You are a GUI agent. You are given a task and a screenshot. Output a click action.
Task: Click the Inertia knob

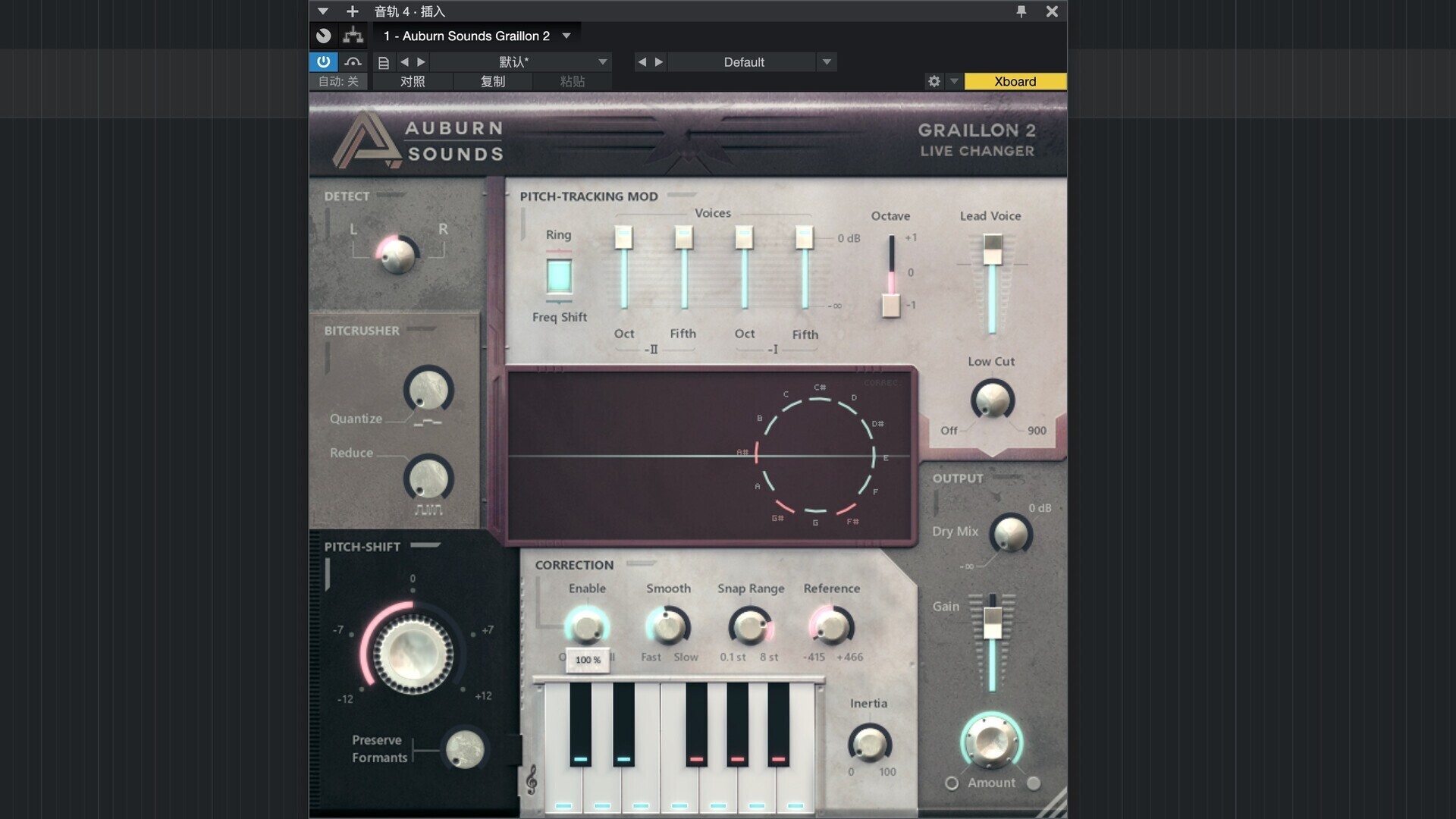[x=869, y=744]
